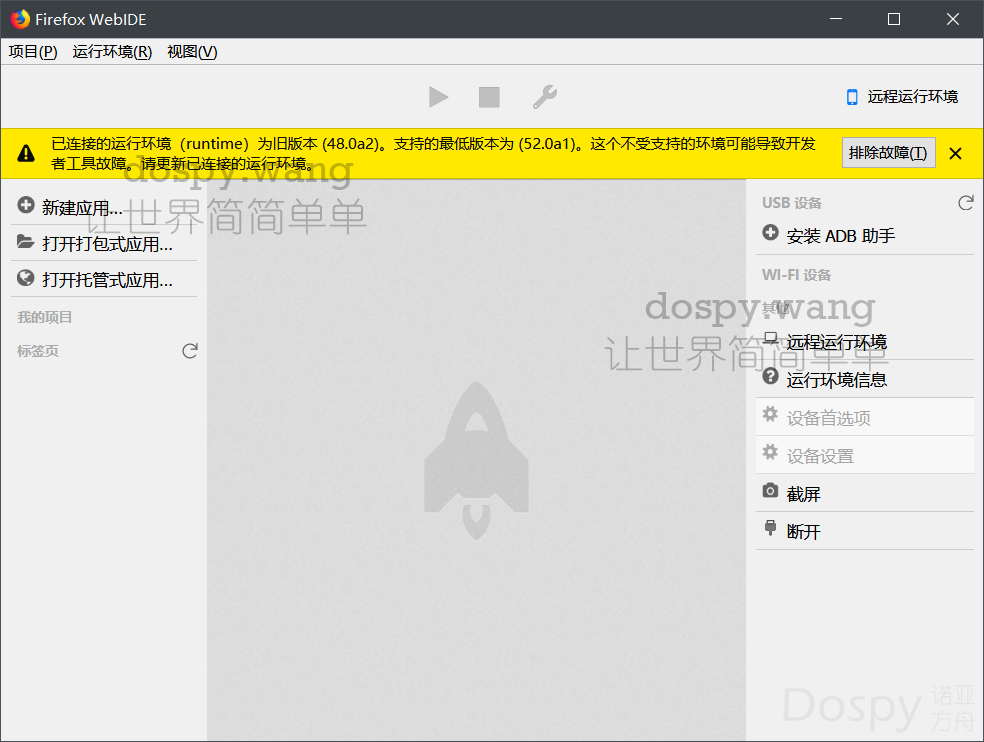Click 新建应用... to create a new app
Screen dimensions: 984x742
pos(82,208)
